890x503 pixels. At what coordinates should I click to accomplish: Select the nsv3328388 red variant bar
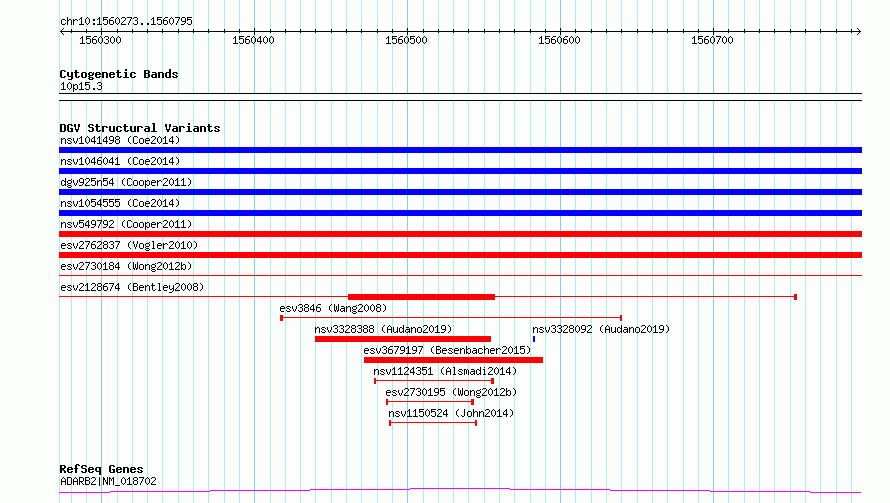tap(403, 339)
